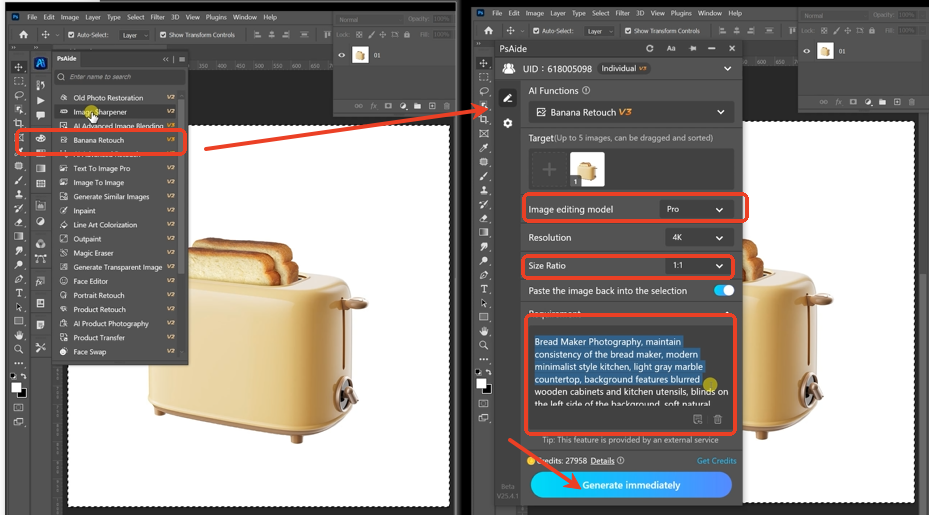
Task: Select Rectangular Marquee tool in the right window
Action: [484, 77]
